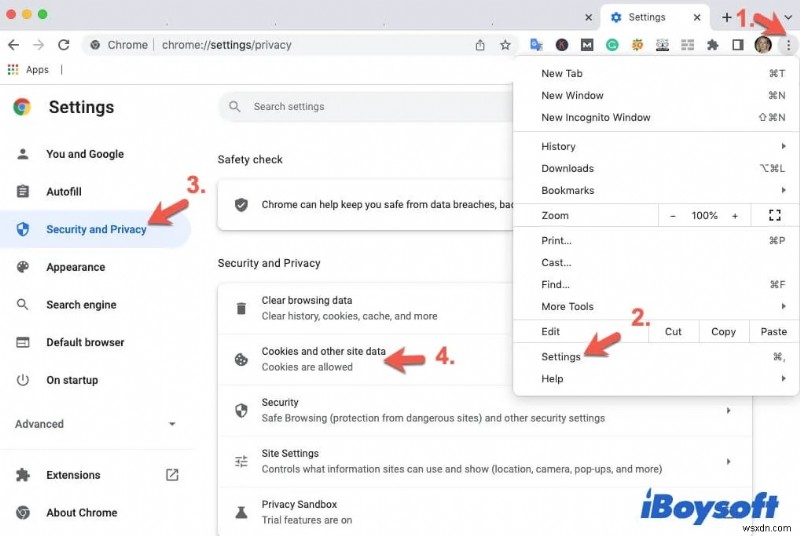Toggle the side panel icon
Viewport: 800px width, 536px height.
pyautogui.click(x=738, y=45)
